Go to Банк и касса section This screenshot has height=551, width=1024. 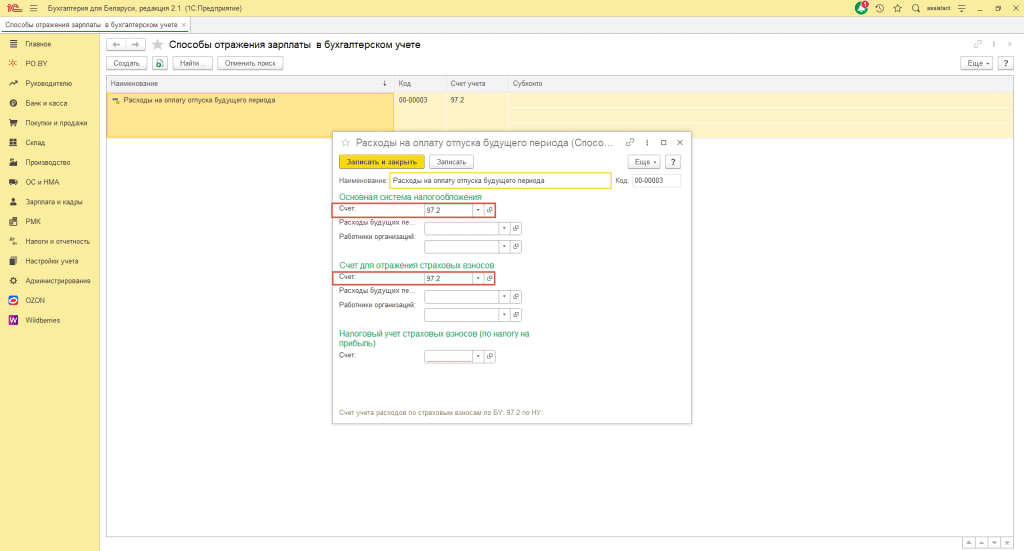pyautogui.click(x=46, y=104)
